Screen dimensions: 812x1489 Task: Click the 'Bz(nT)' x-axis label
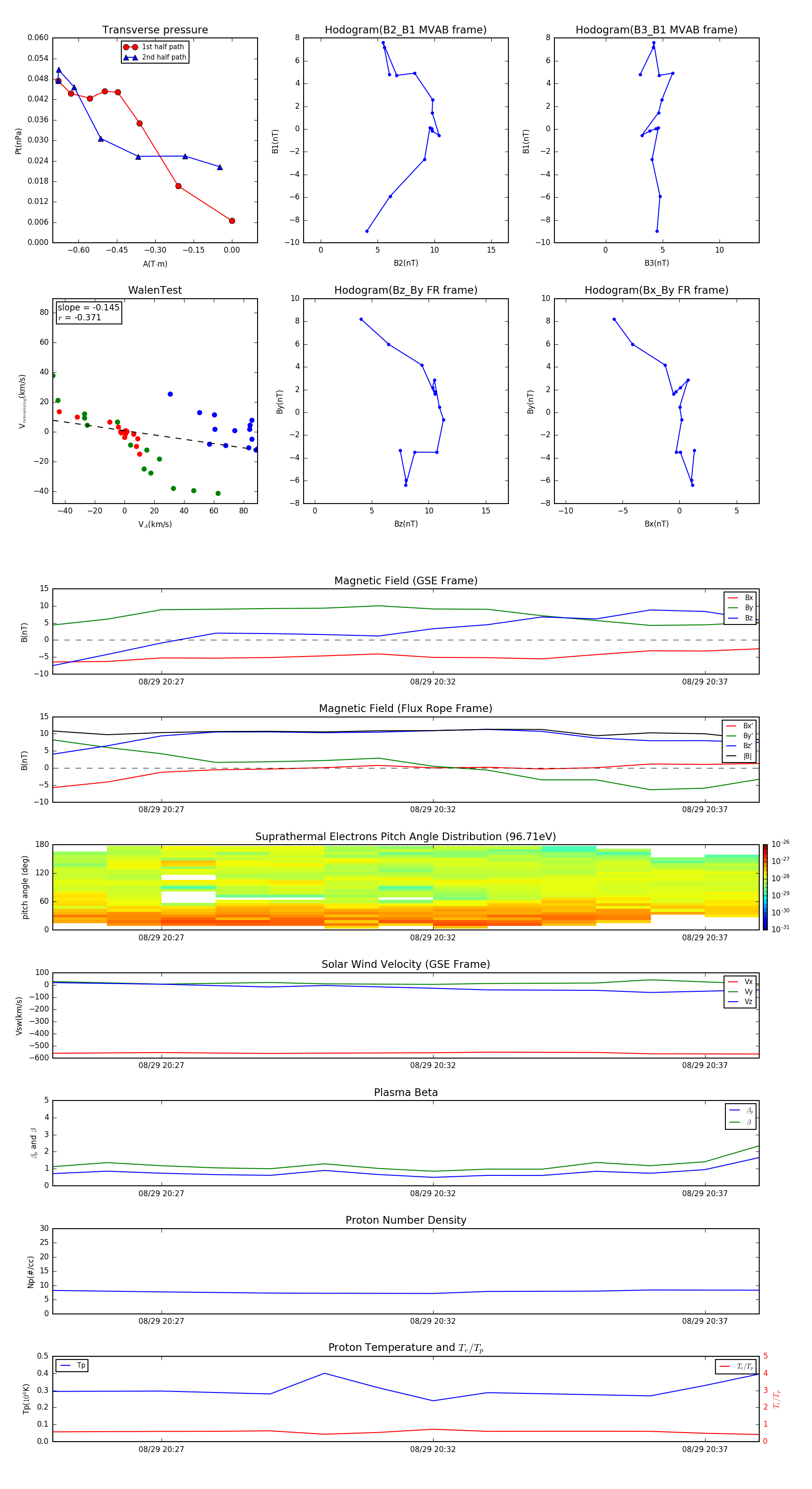tap(406, 524)
